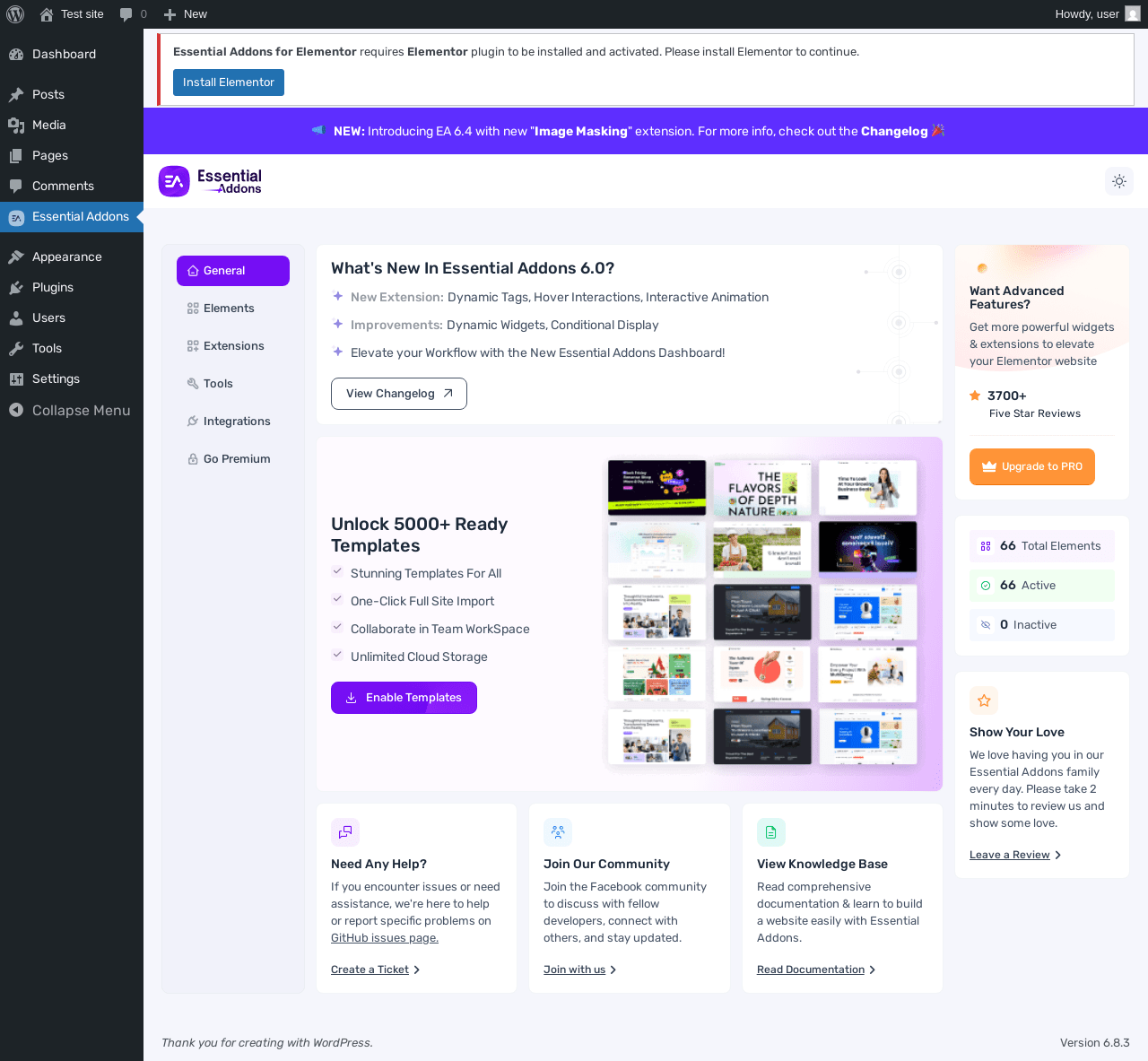This screenshot has height=1061, width=1148.
Task: Click the Join Our Community people icon
Action: [558, 832]
